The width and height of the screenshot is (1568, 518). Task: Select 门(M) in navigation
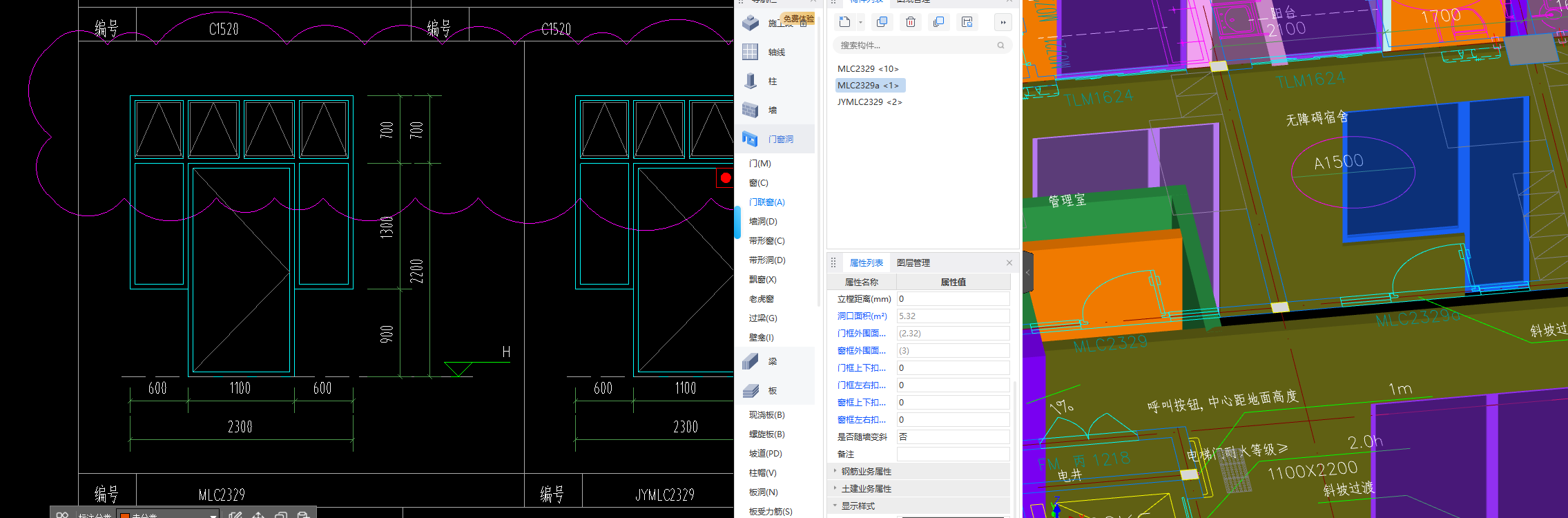pyautogui.click(x=760, y=164)
